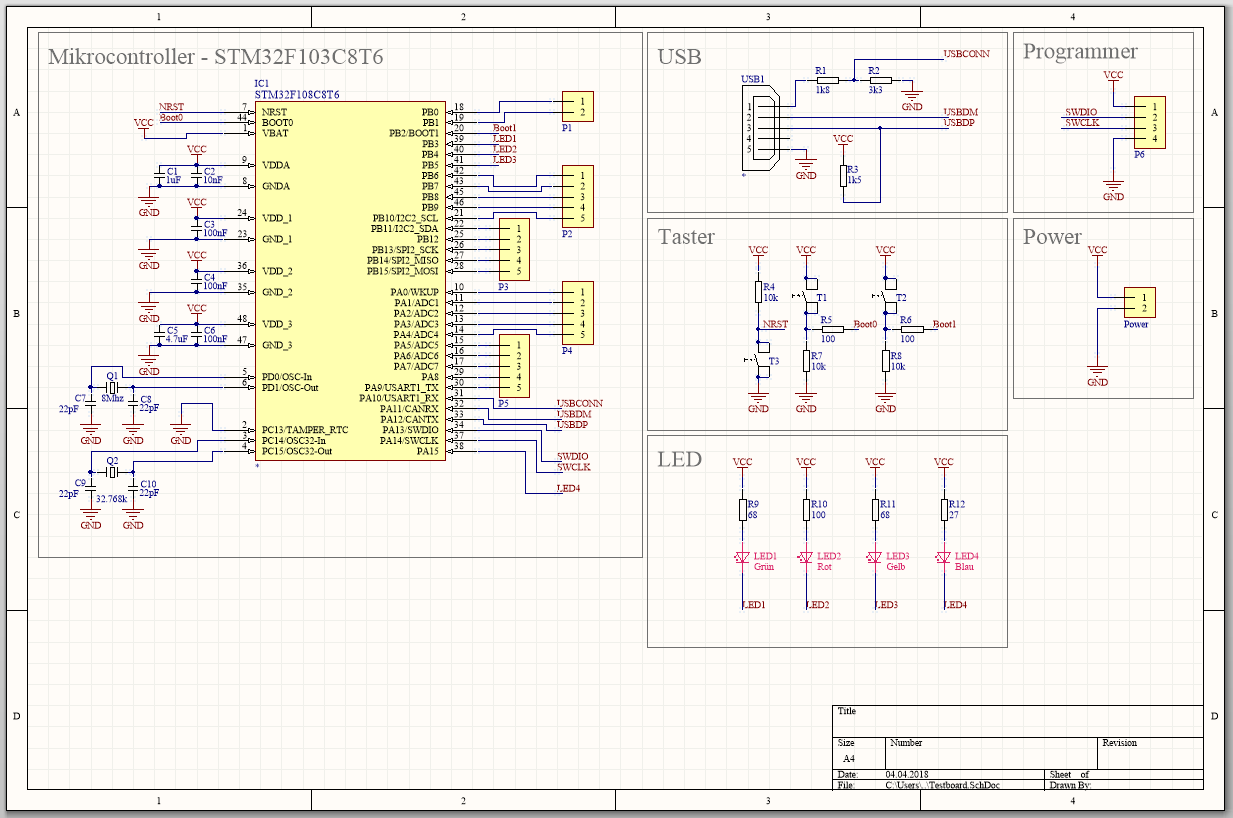Select capacitor C4 100nF

197,282
